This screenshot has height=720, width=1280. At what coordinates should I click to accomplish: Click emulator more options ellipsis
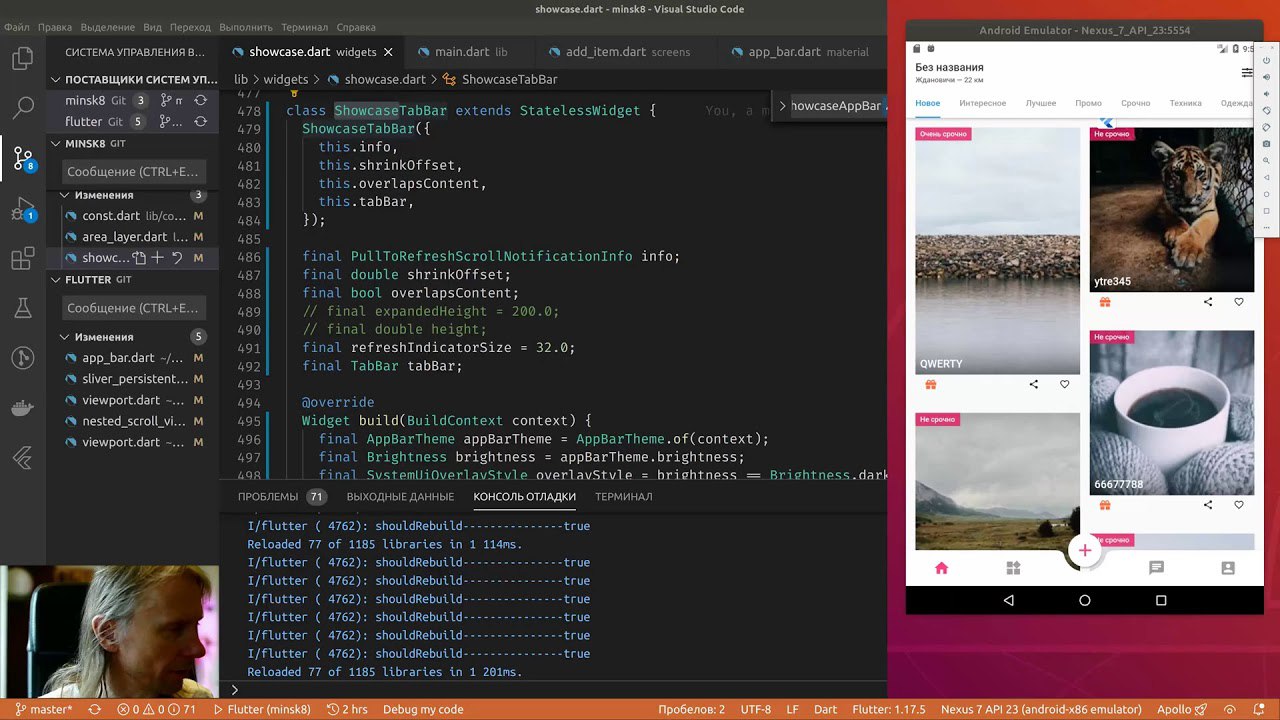coord(1266,226)
